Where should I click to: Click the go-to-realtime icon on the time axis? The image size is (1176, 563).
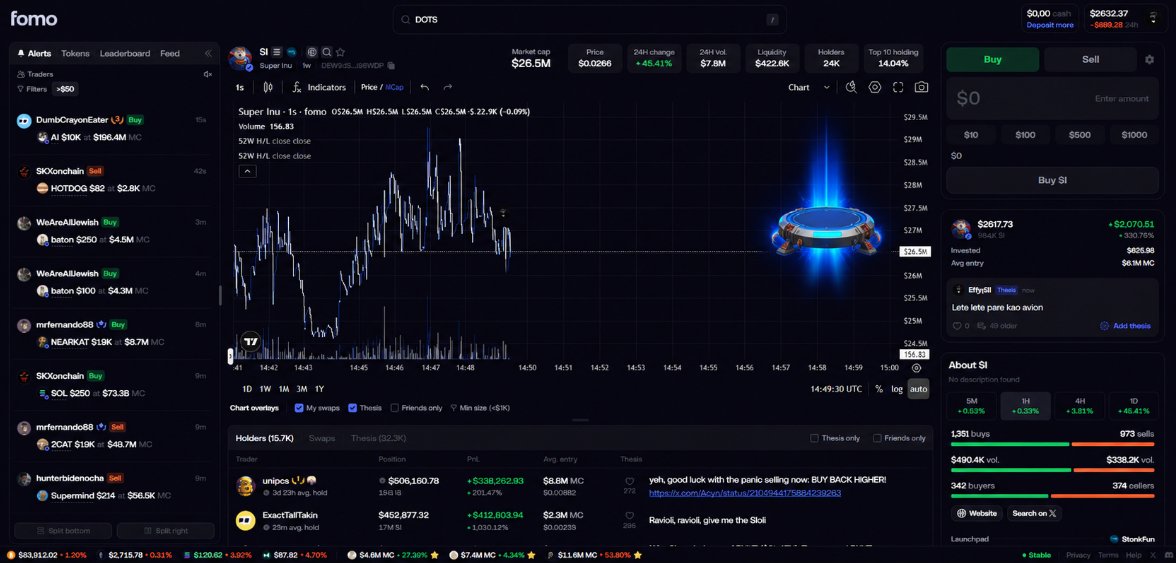[x=916, y=368]
